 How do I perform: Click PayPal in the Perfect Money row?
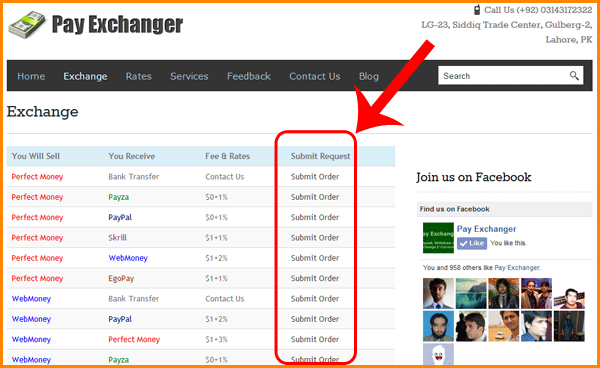(120, 218)
